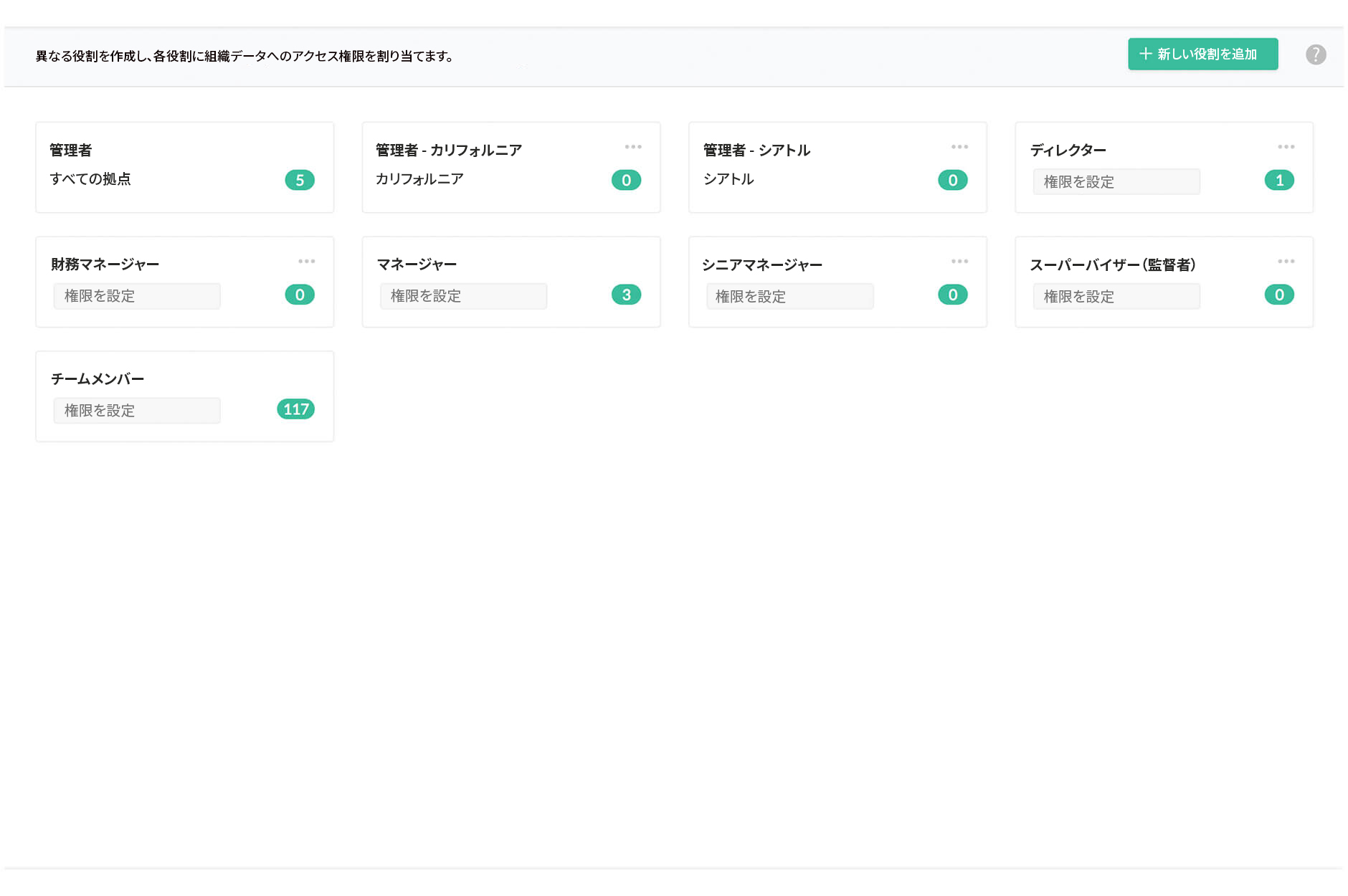Open the ディレクター card options menu
This screenshot has height=896, width=1348.
(1287, 147)
